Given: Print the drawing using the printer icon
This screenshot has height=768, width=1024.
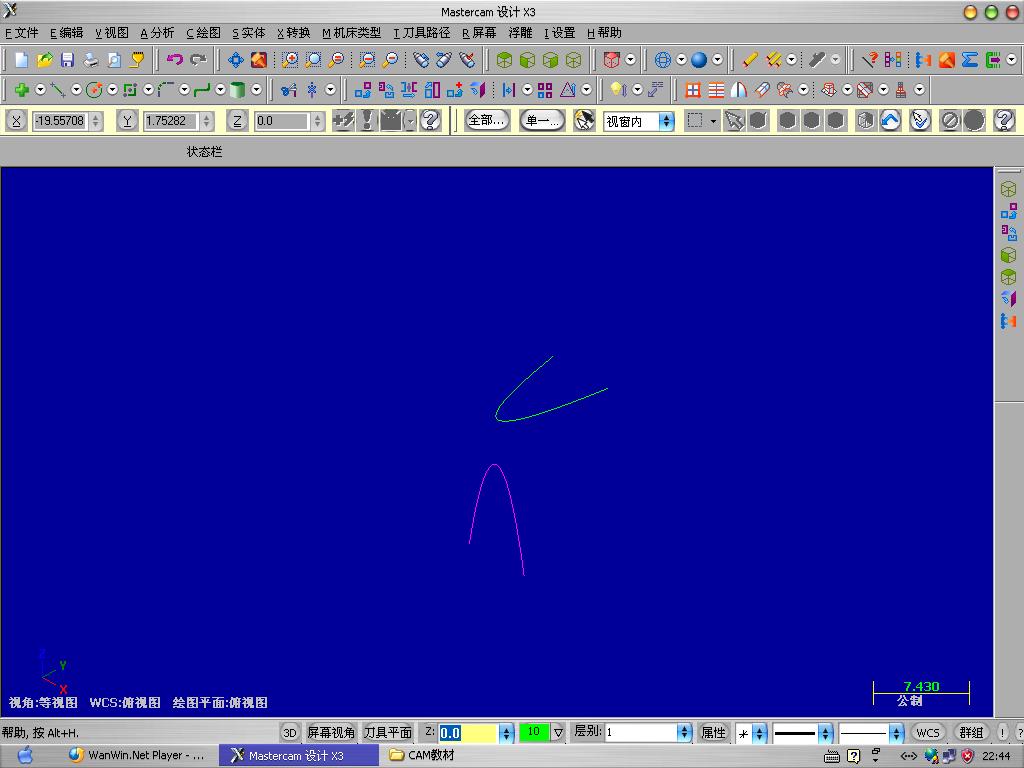Looking at the screenshot, I should click(91, 60).
